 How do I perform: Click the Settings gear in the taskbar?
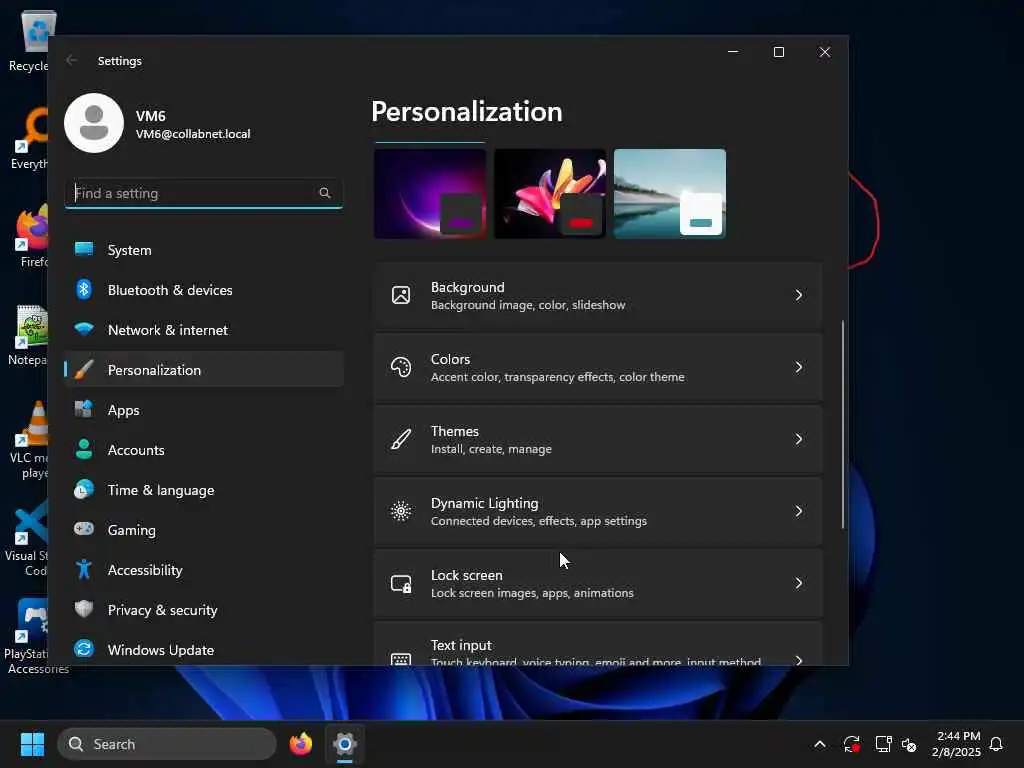click(x=345, y=744)
